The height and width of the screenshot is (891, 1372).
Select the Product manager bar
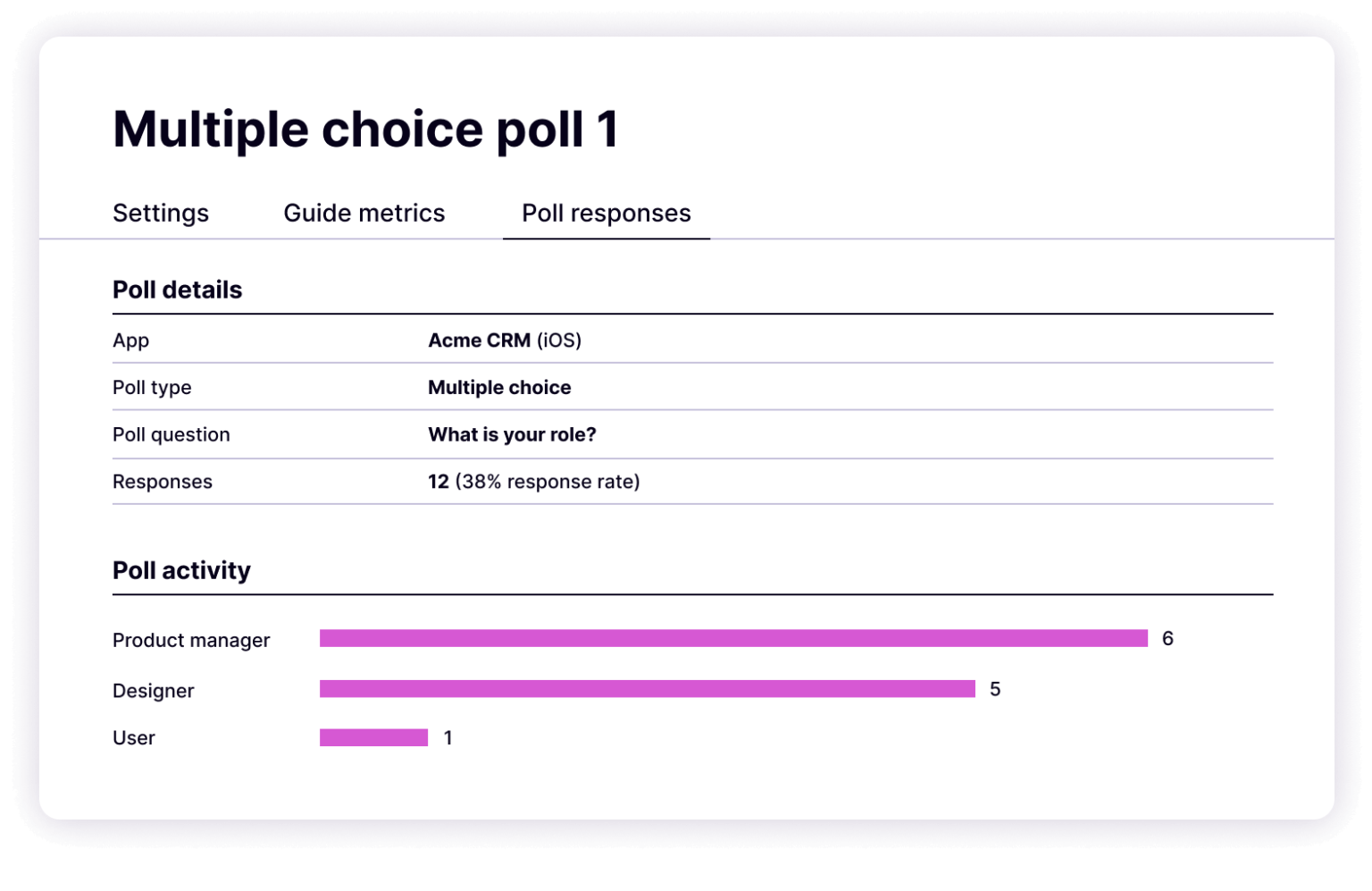coord(732,638)
